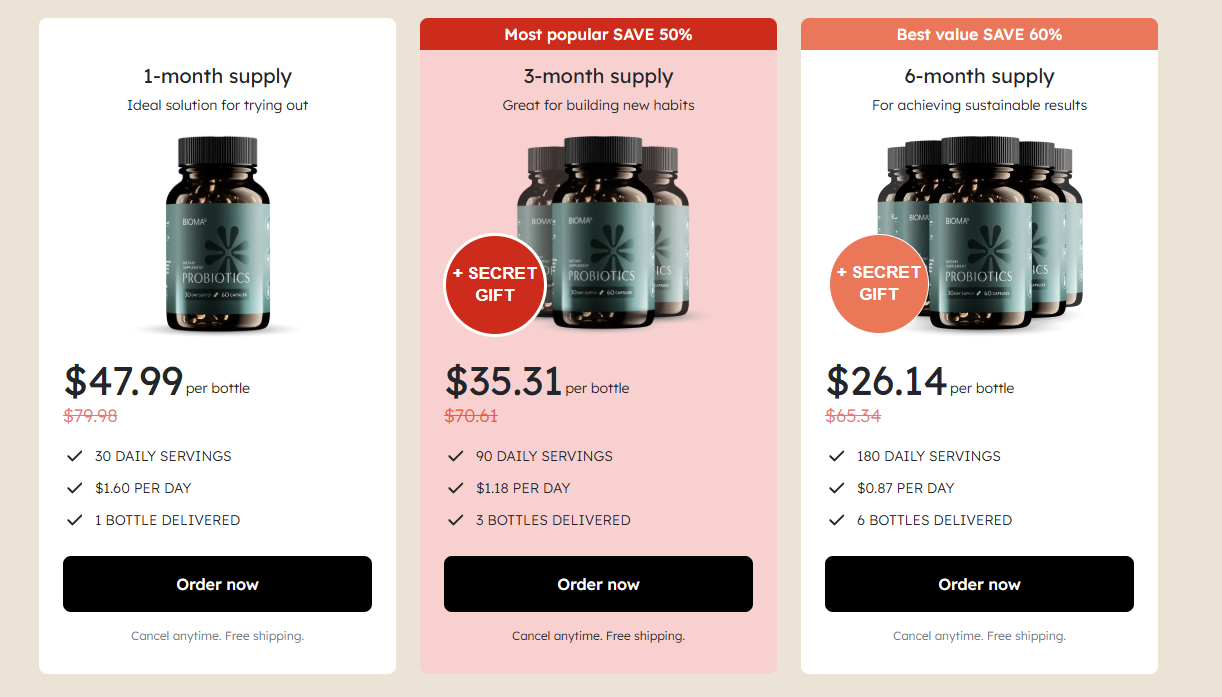Click the six-bottle product image
This screenshot has width=1222, height=697.
pyautogui.click(x=980, y=232)
